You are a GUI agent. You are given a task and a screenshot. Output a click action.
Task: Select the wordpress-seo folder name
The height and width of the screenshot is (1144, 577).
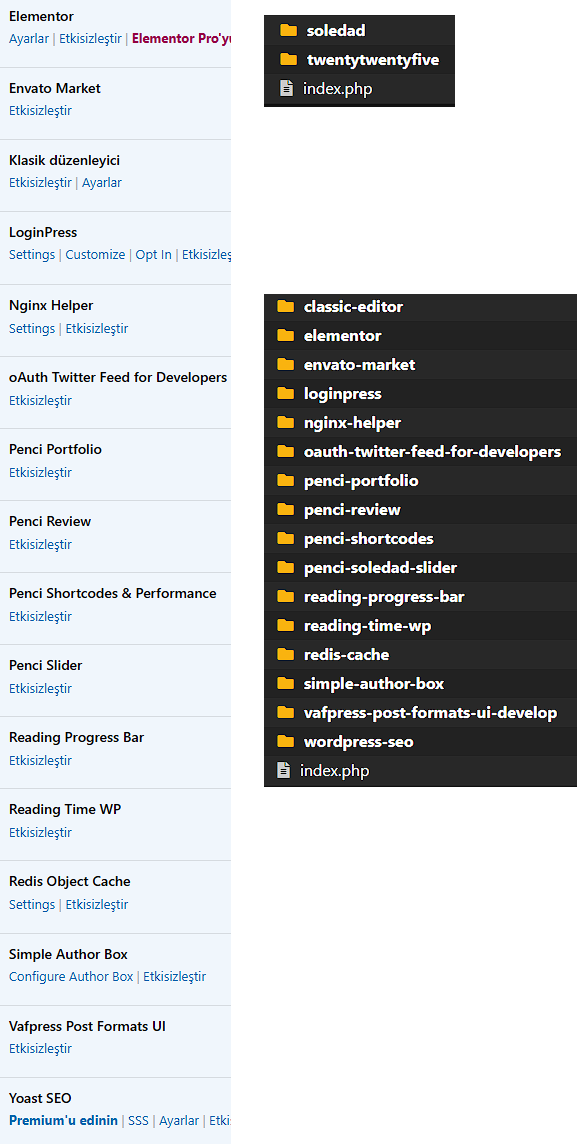[x=358, y=742]
